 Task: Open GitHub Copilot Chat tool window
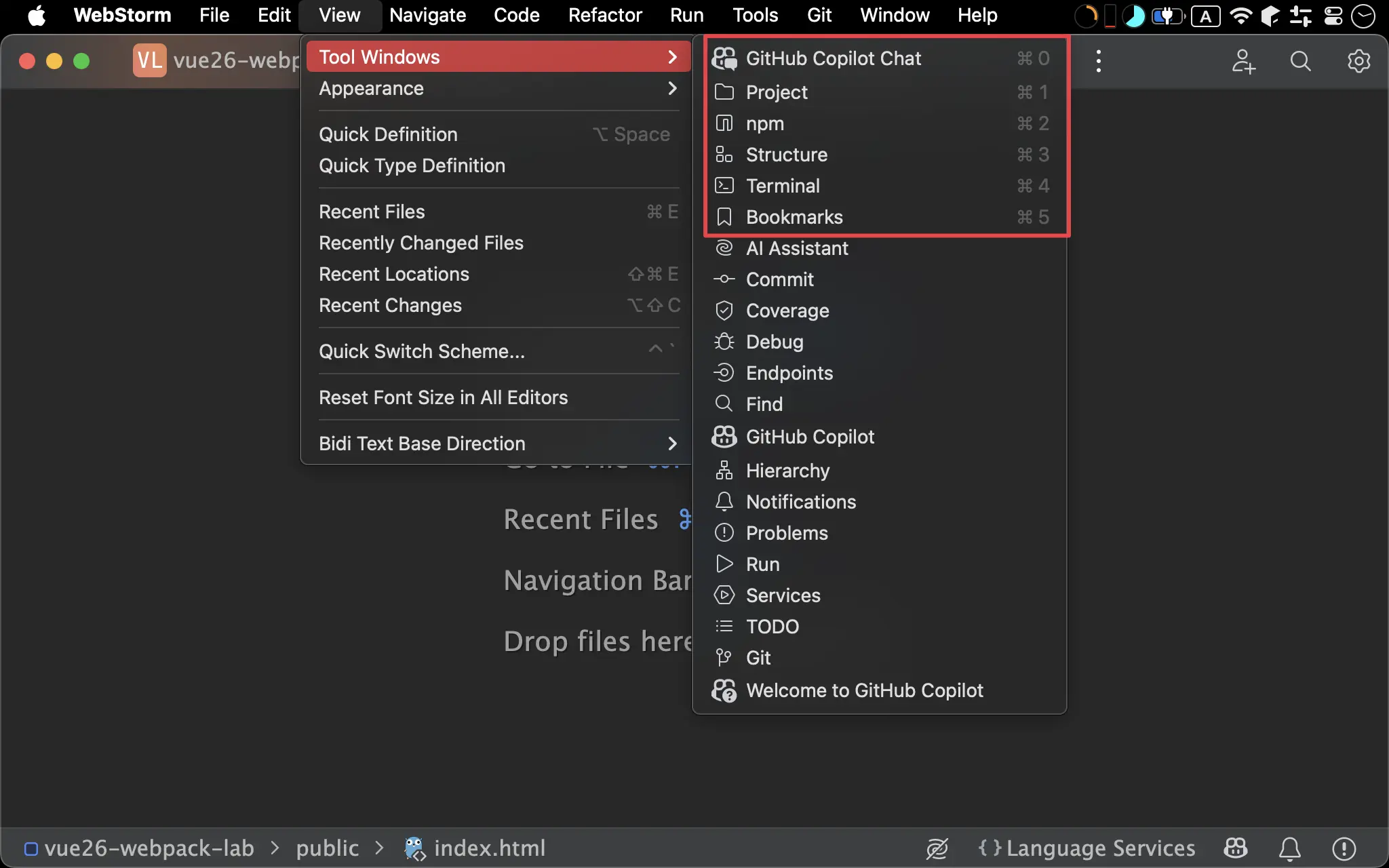pyautogui.click(x=880, y=58)
